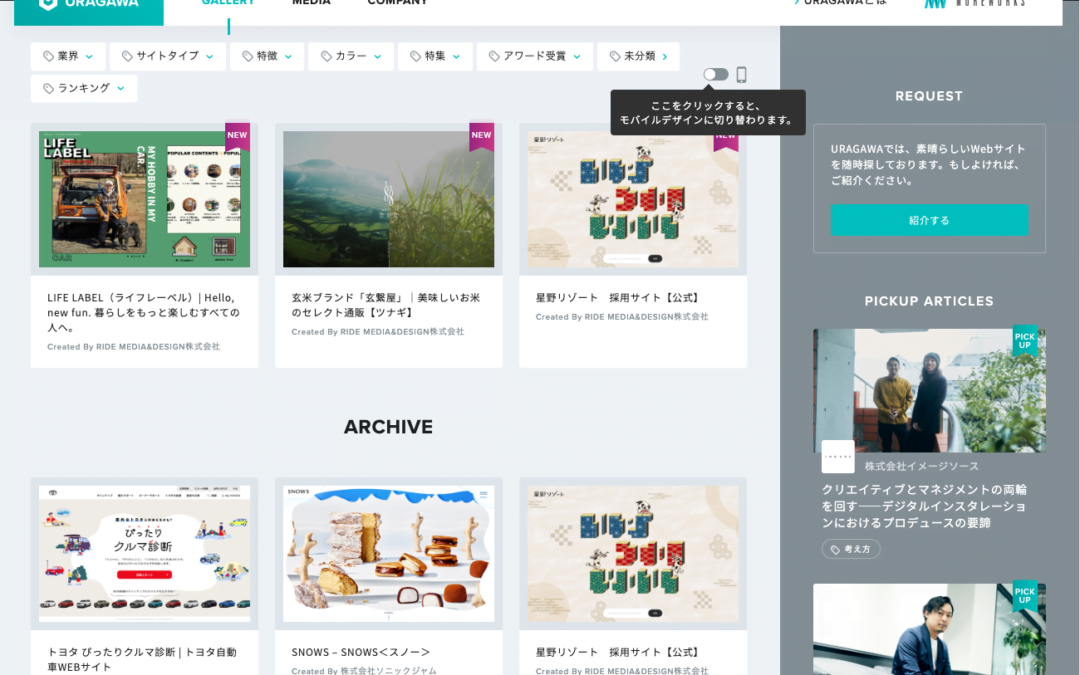Click the tag icon in 業界 filter

(48, 56)
